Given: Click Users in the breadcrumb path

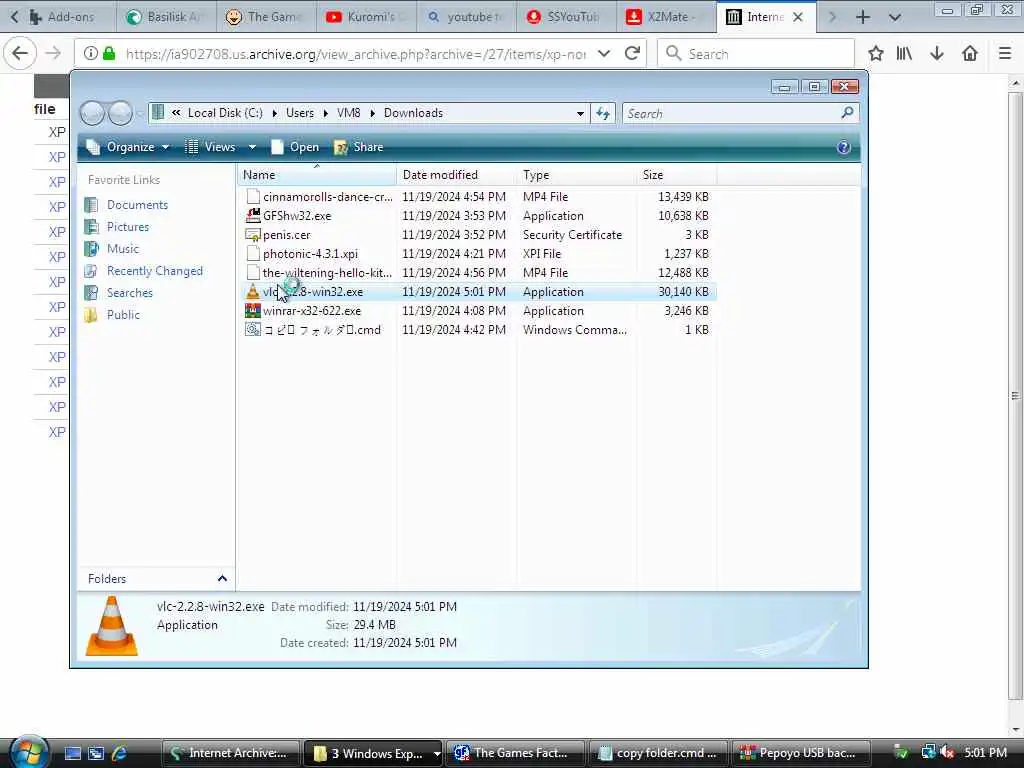Looking at the screenshot, I should (x=300, y=113).
